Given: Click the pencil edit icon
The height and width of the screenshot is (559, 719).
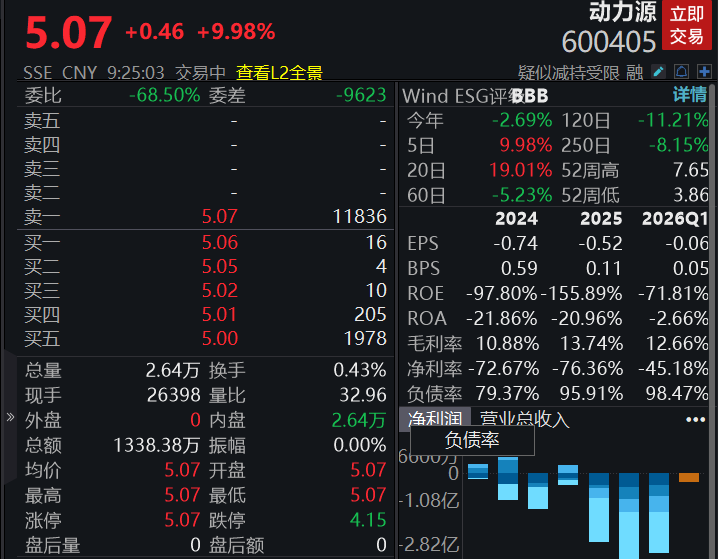Looking at the screenshot, I should tap(658, 72).
